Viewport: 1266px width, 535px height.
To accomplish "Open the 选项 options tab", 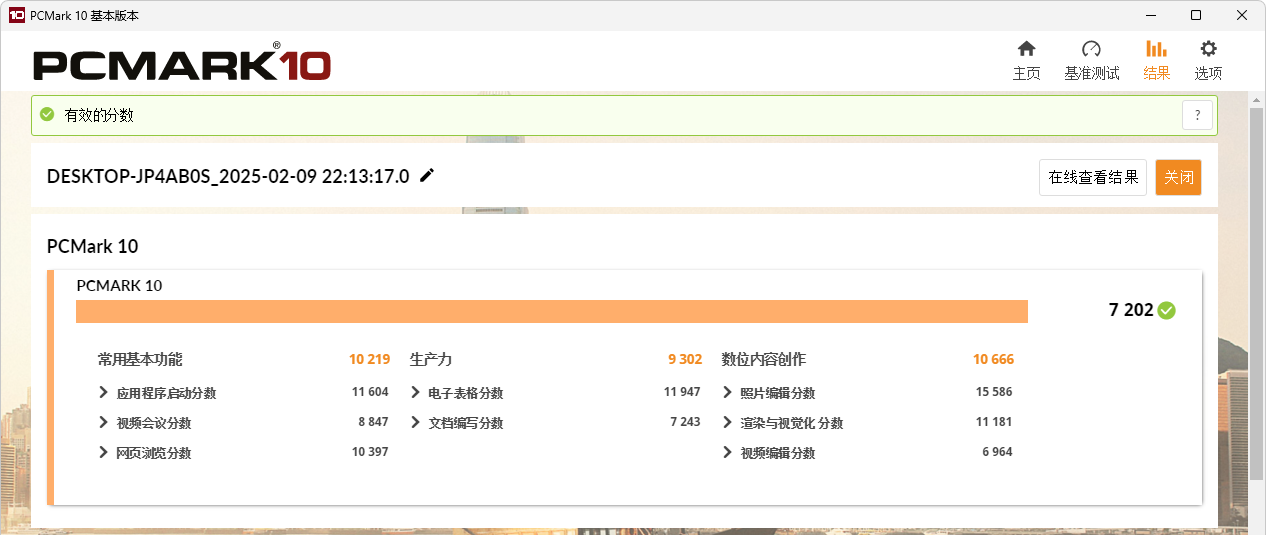I will [1208, 61].
